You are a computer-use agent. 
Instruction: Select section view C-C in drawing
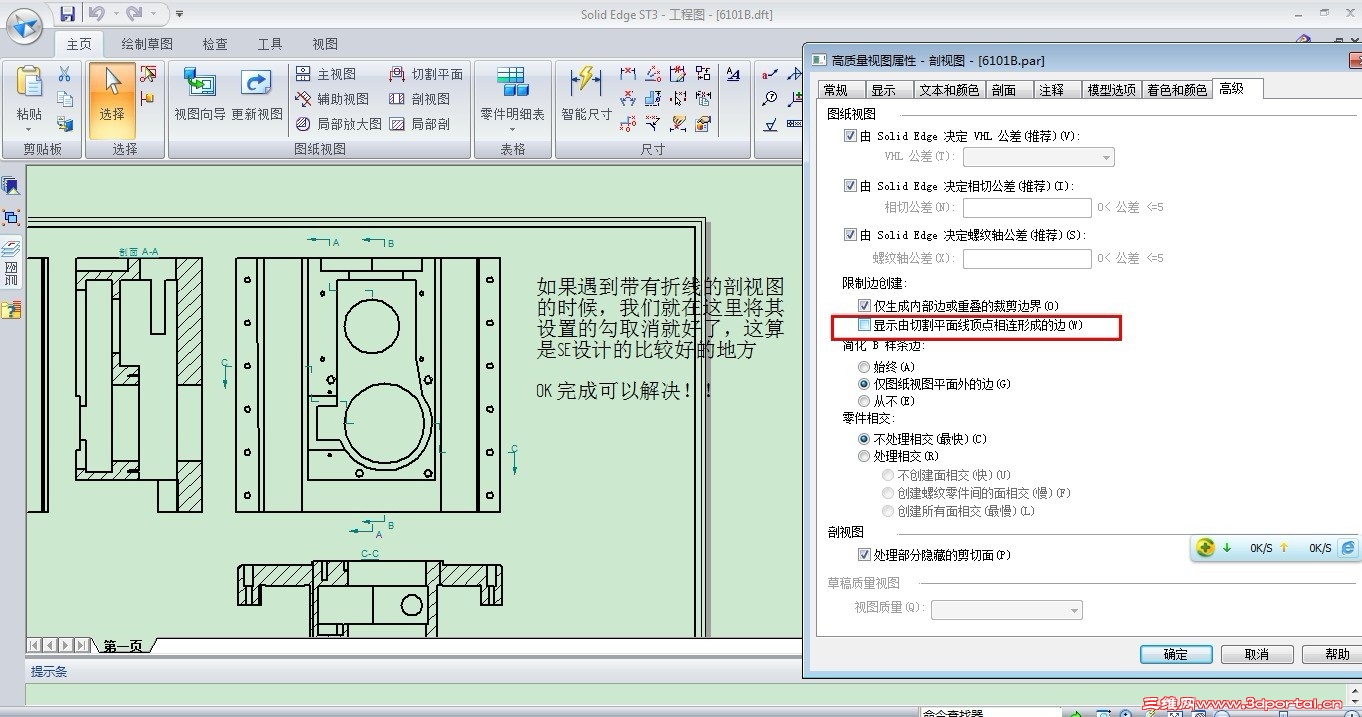370,597
